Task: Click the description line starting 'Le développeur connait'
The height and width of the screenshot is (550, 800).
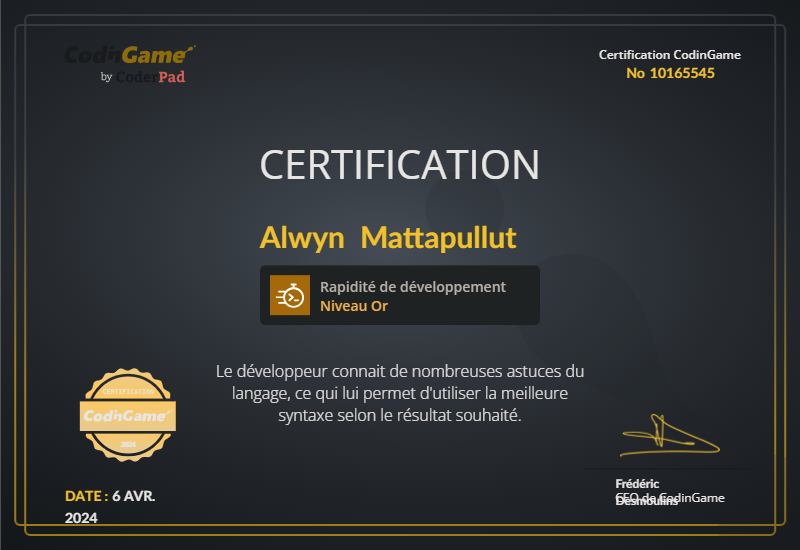Action: 399,371
